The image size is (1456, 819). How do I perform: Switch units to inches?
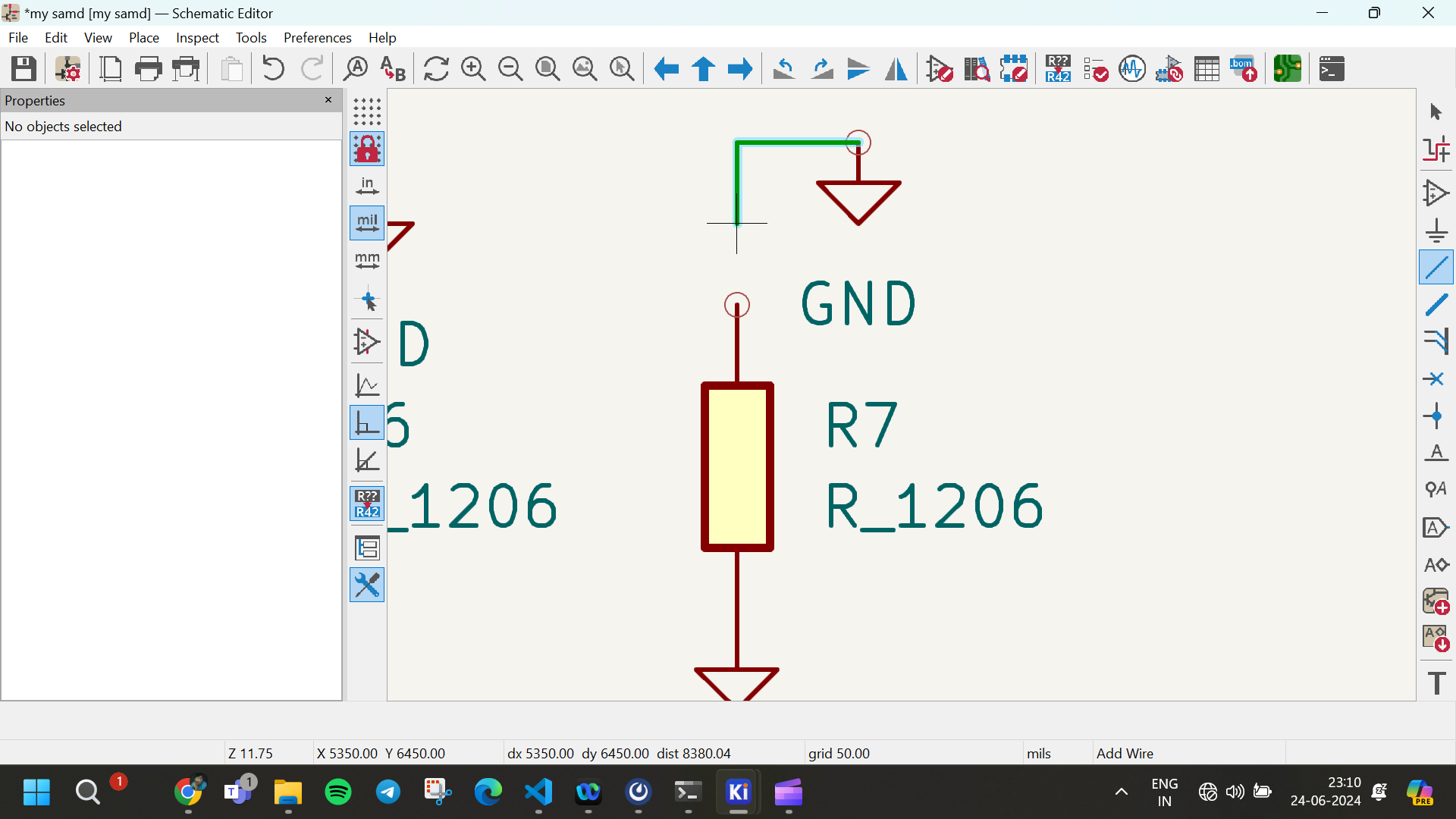tap(367, 186)
